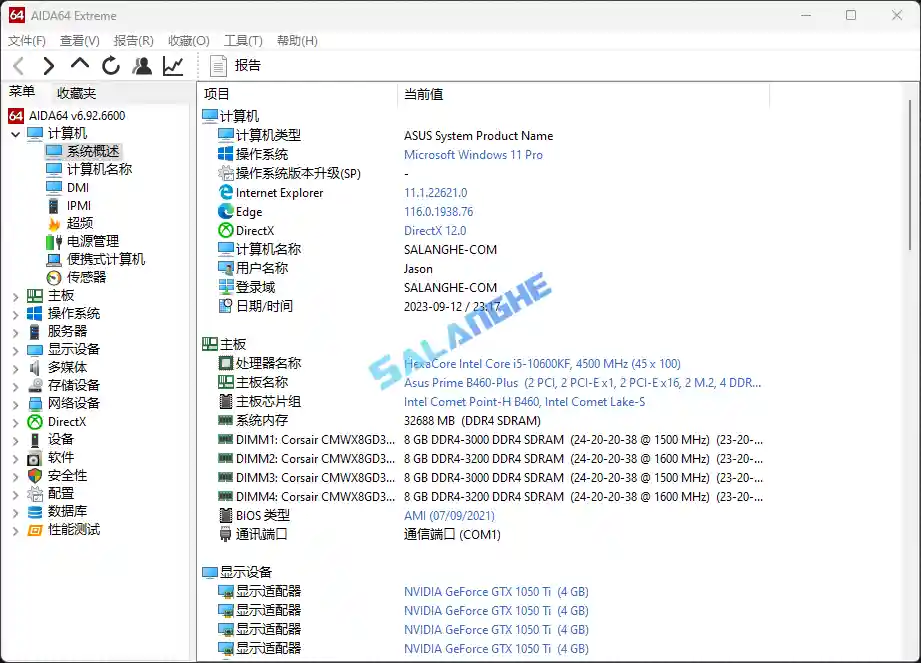The height and width of the screenshot is (663, 921).
Task: Expand the 主板 tree node
Action: point(14,295)
